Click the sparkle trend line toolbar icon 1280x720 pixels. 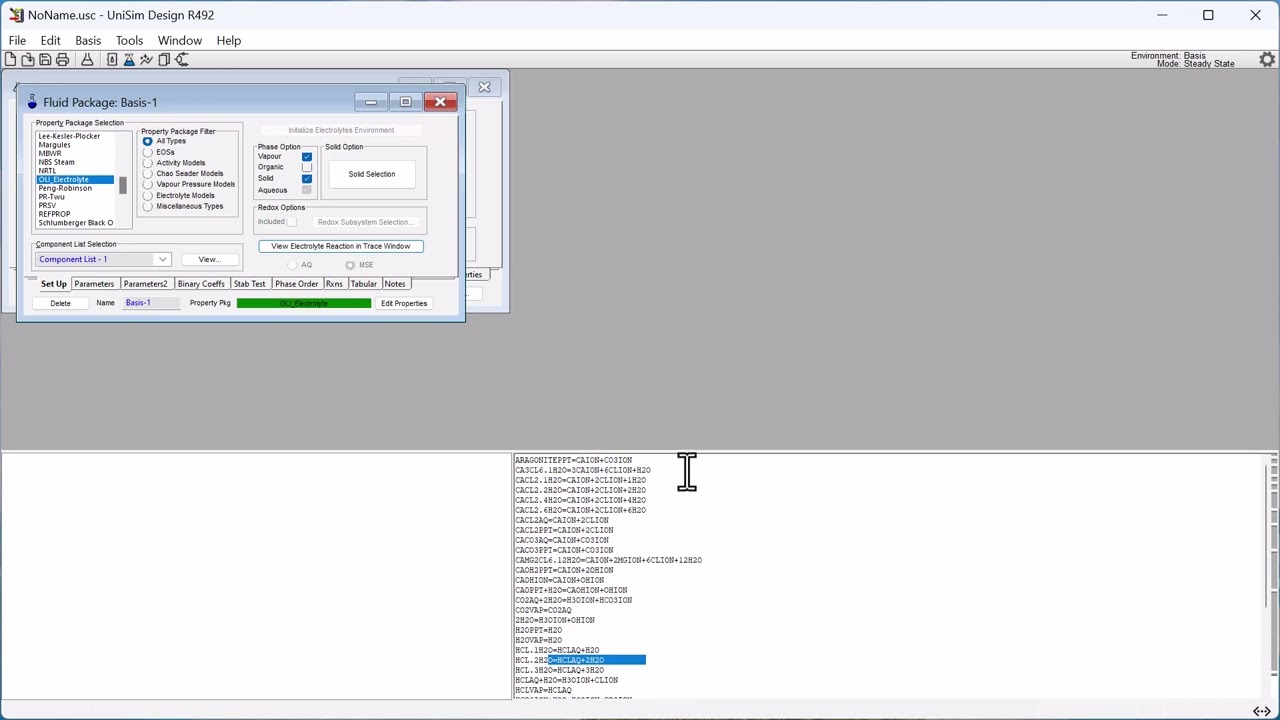coord(146,60)
